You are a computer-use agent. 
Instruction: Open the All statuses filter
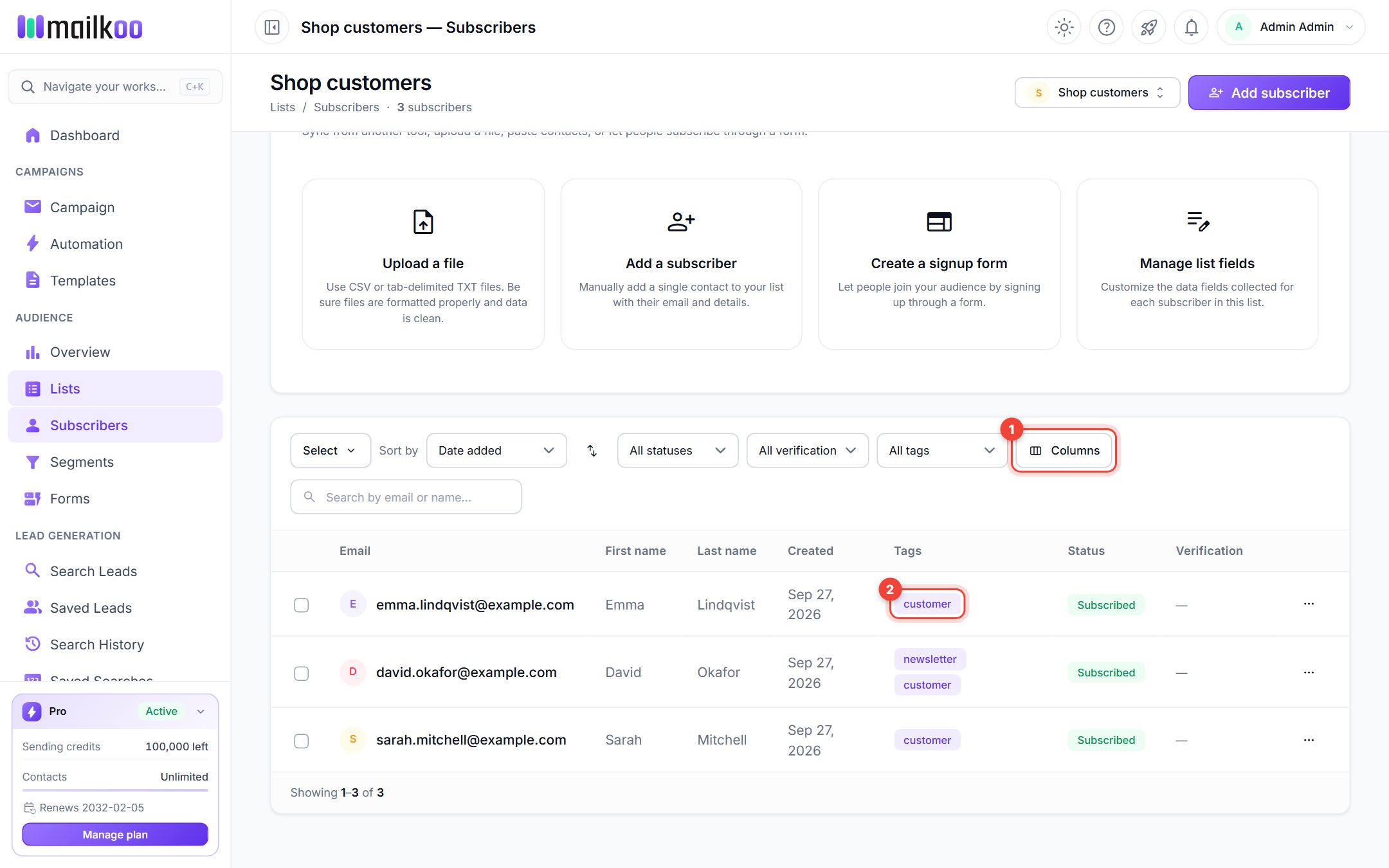(677, 451)
